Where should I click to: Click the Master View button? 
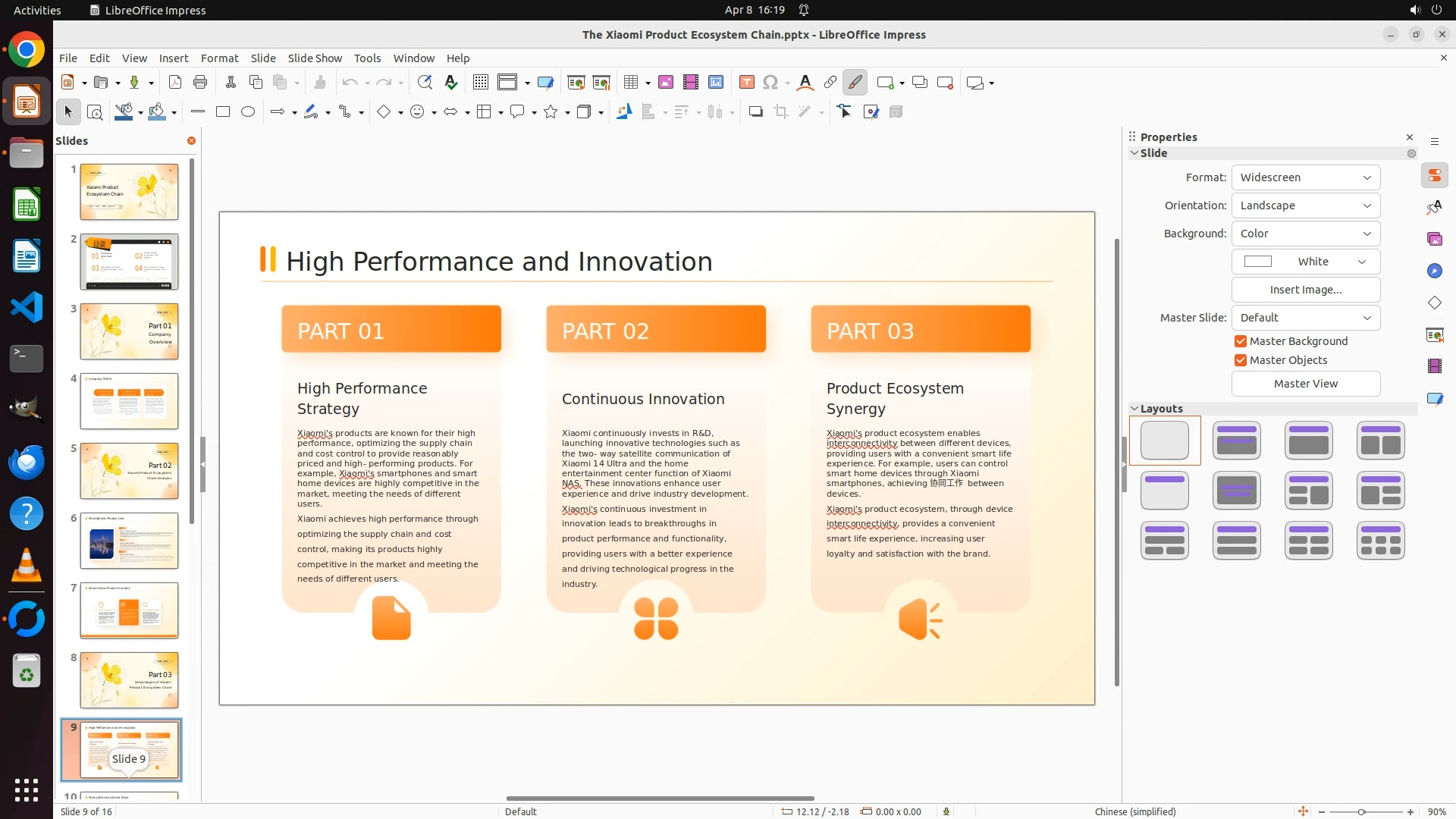tap(1305, 384)
